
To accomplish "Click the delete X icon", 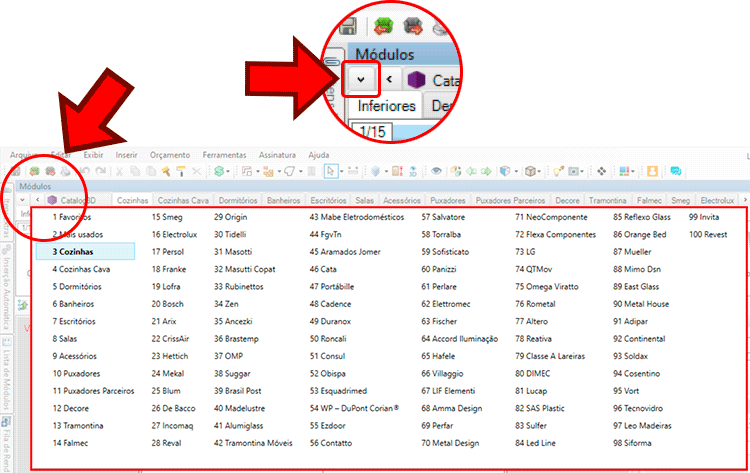I will click(197, 171).
